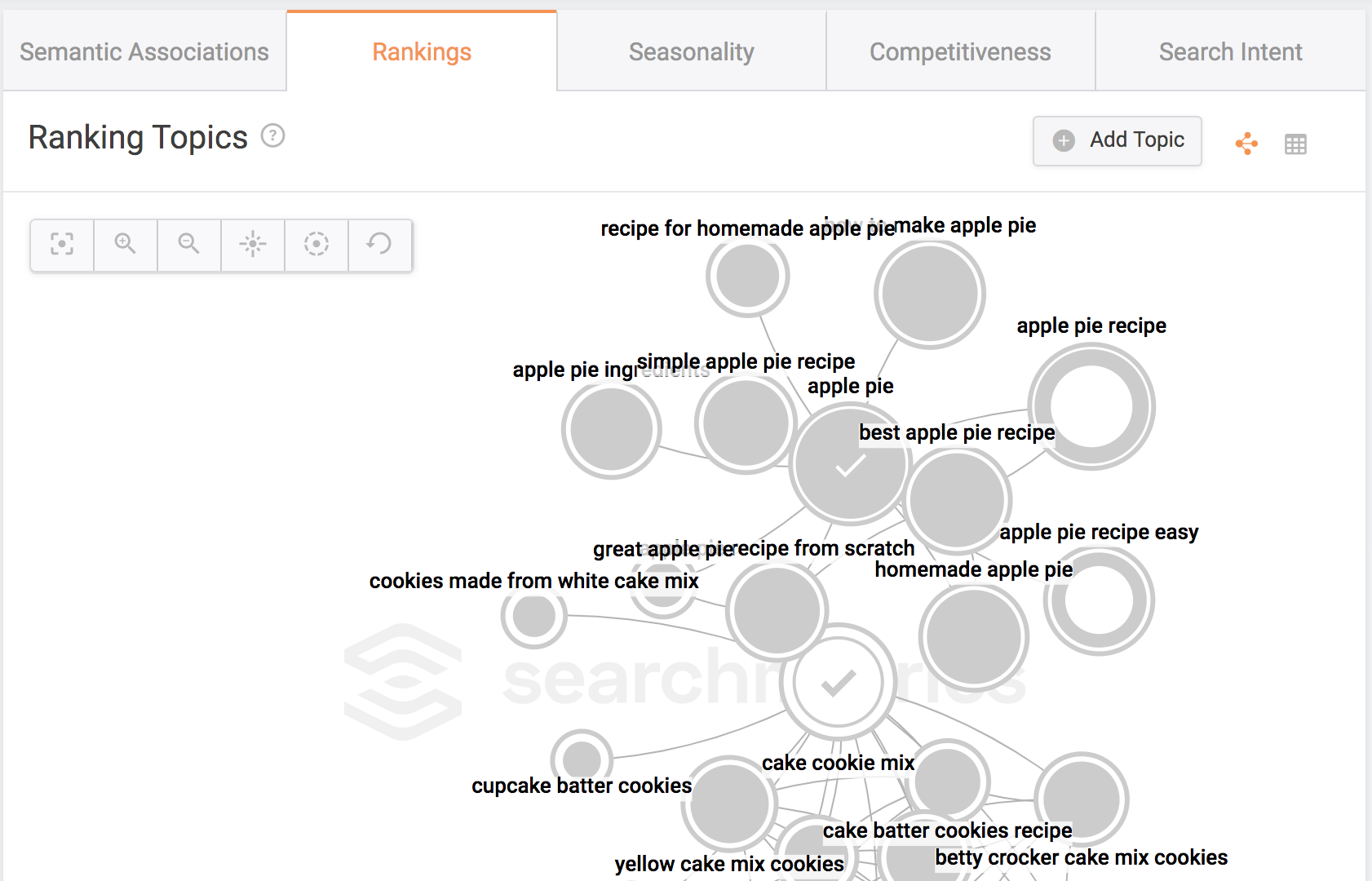Reset the graph with the rotate icon

pos(379,244)
